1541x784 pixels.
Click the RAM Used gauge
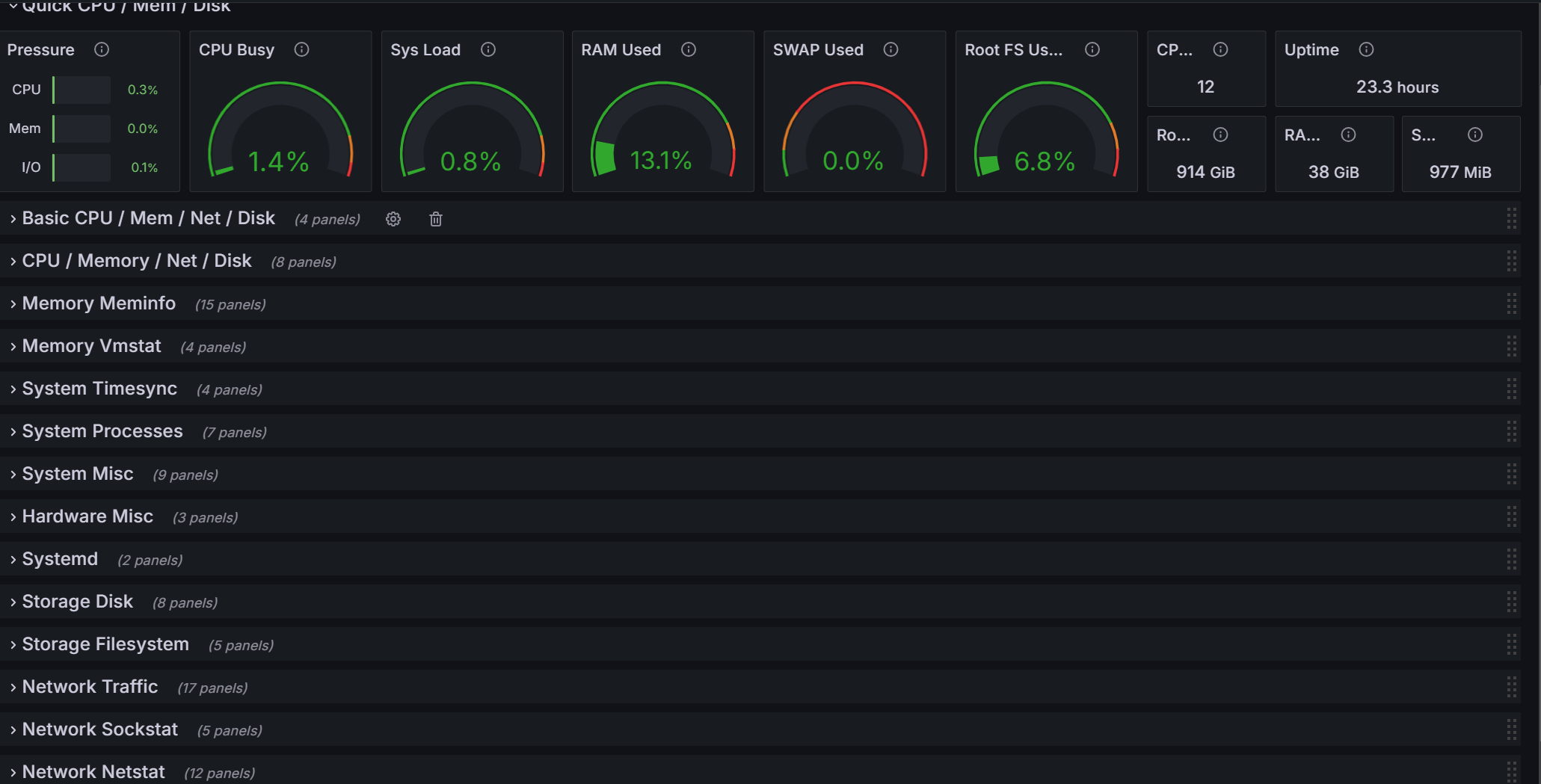662,132
